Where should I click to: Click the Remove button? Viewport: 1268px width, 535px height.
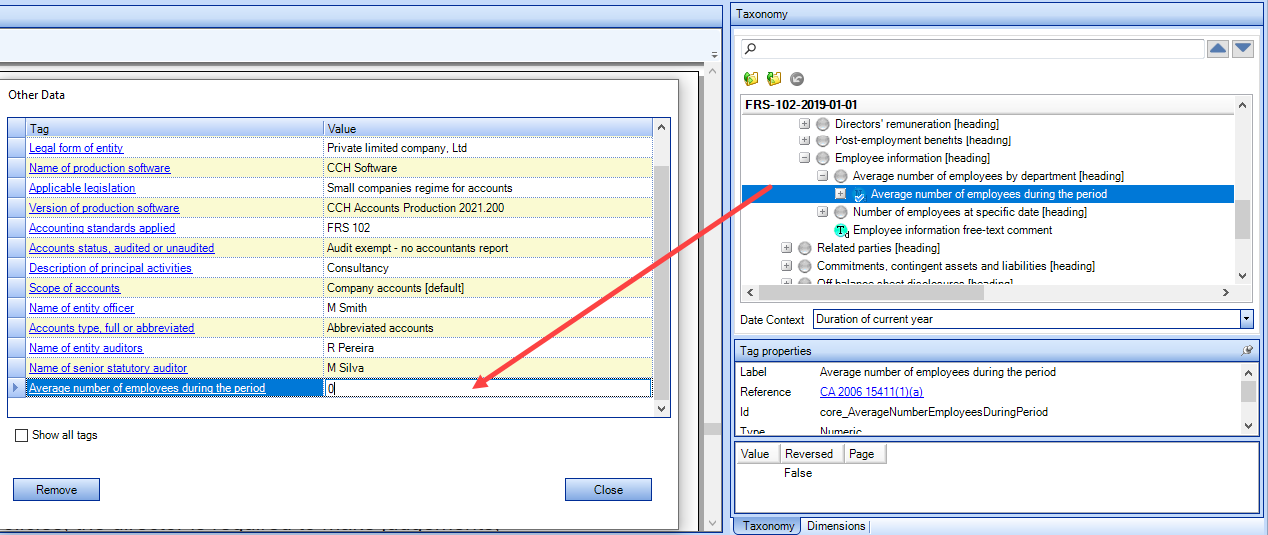pyautogui.click(x=56, y=490)
